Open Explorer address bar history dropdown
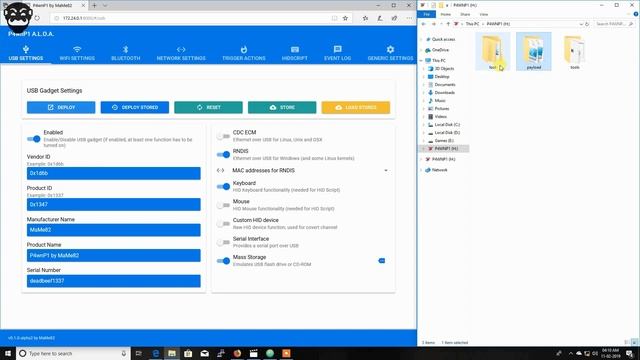 (581, 24)
